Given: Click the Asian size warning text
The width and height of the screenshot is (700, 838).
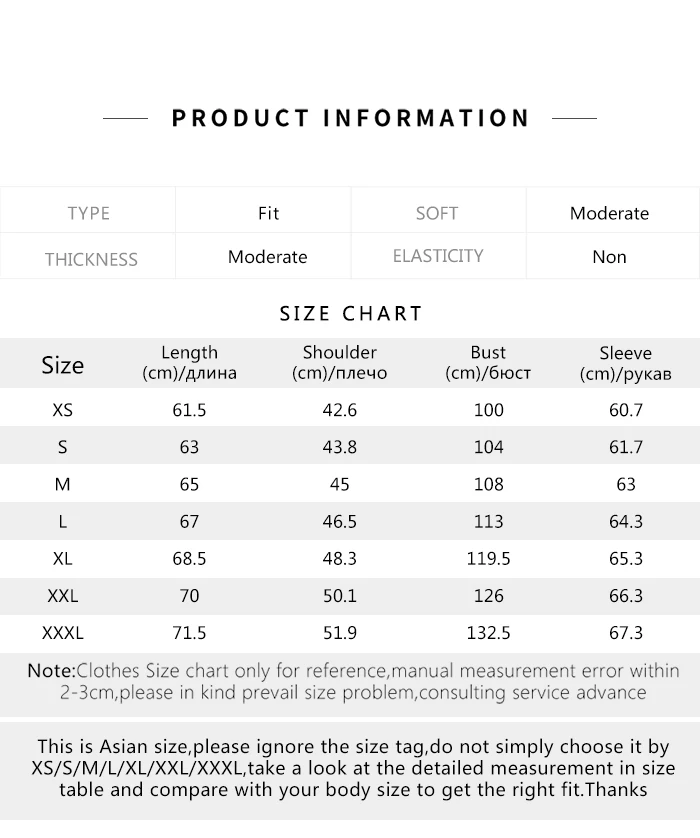Looking at the screenshot, I should point(353,768).
